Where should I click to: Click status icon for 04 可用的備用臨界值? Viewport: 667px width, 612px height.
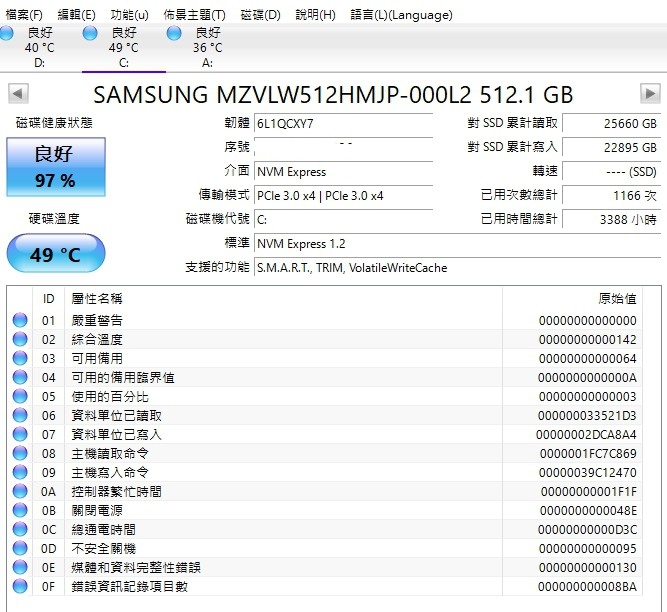20,377
